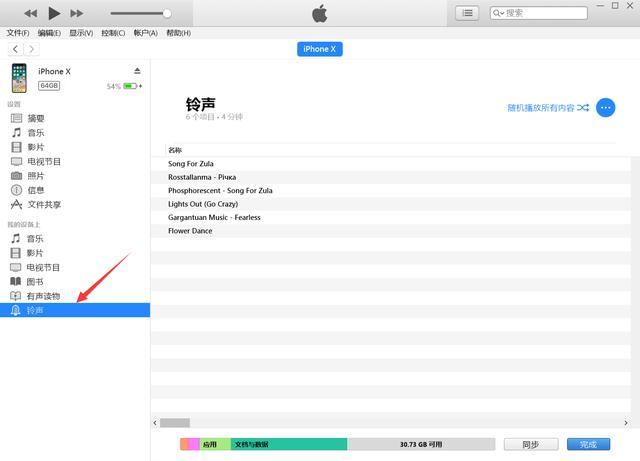The height and width of the screenshot is (461, 640).
Task: Click the 30.73 GB 可用 free space bar
Action: [421, 444]
